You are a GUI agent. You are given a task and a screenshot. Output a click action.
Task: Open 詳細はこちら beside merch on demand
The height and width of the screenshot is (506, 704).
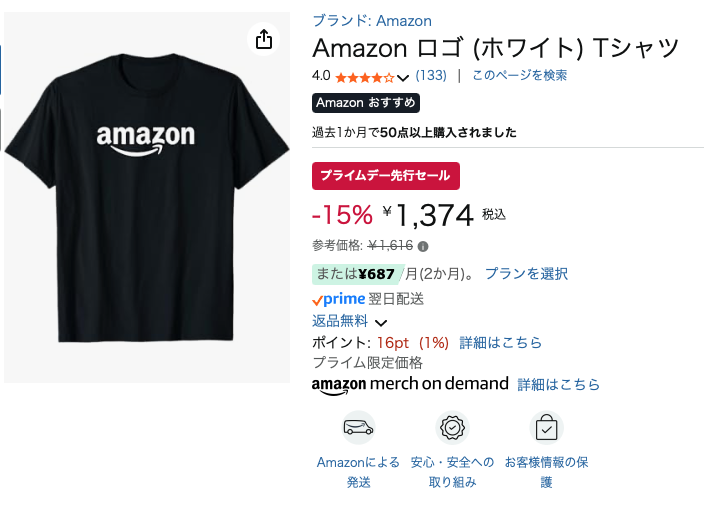click(558, 384)
